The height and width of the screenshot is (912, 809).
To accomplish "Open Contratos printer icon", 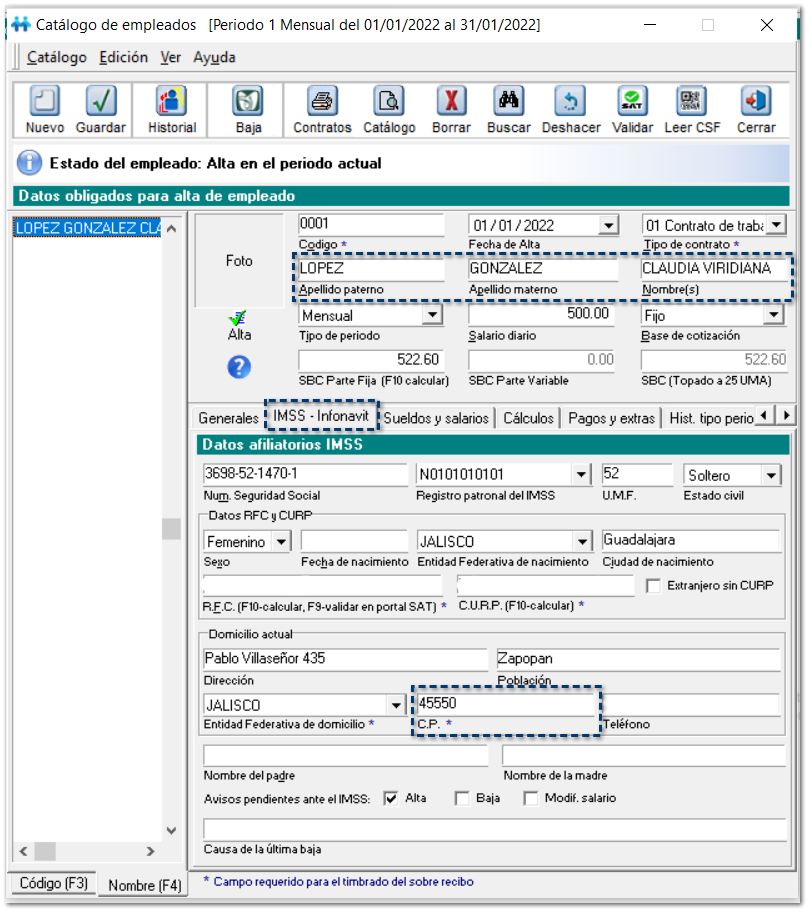I will click(322, 101).
